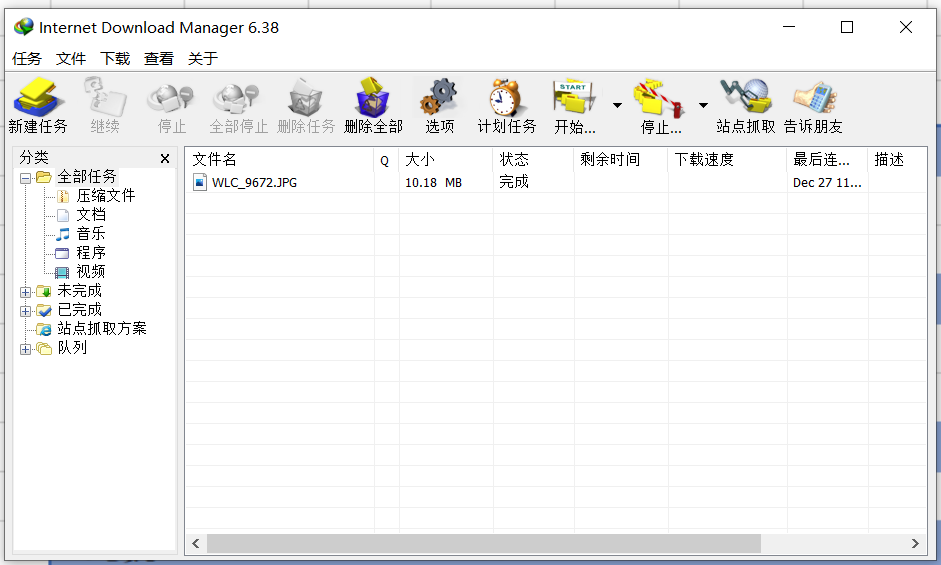Maximize the Internet Download Manager window
The image size is (941, 565).
coord(847,27)
